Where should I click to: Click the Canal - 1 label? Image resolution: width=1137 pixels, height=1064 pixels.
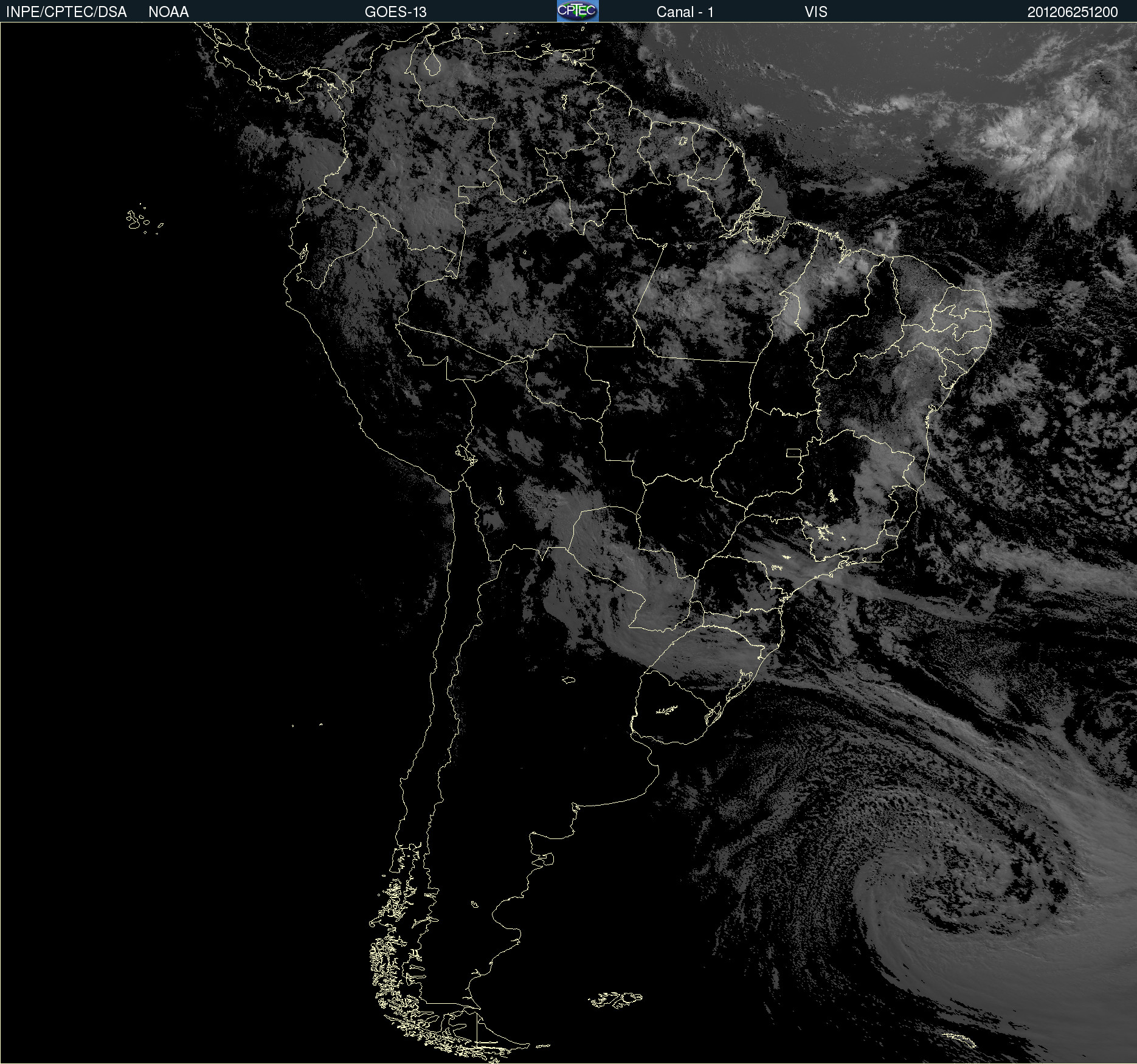point(685,12)
